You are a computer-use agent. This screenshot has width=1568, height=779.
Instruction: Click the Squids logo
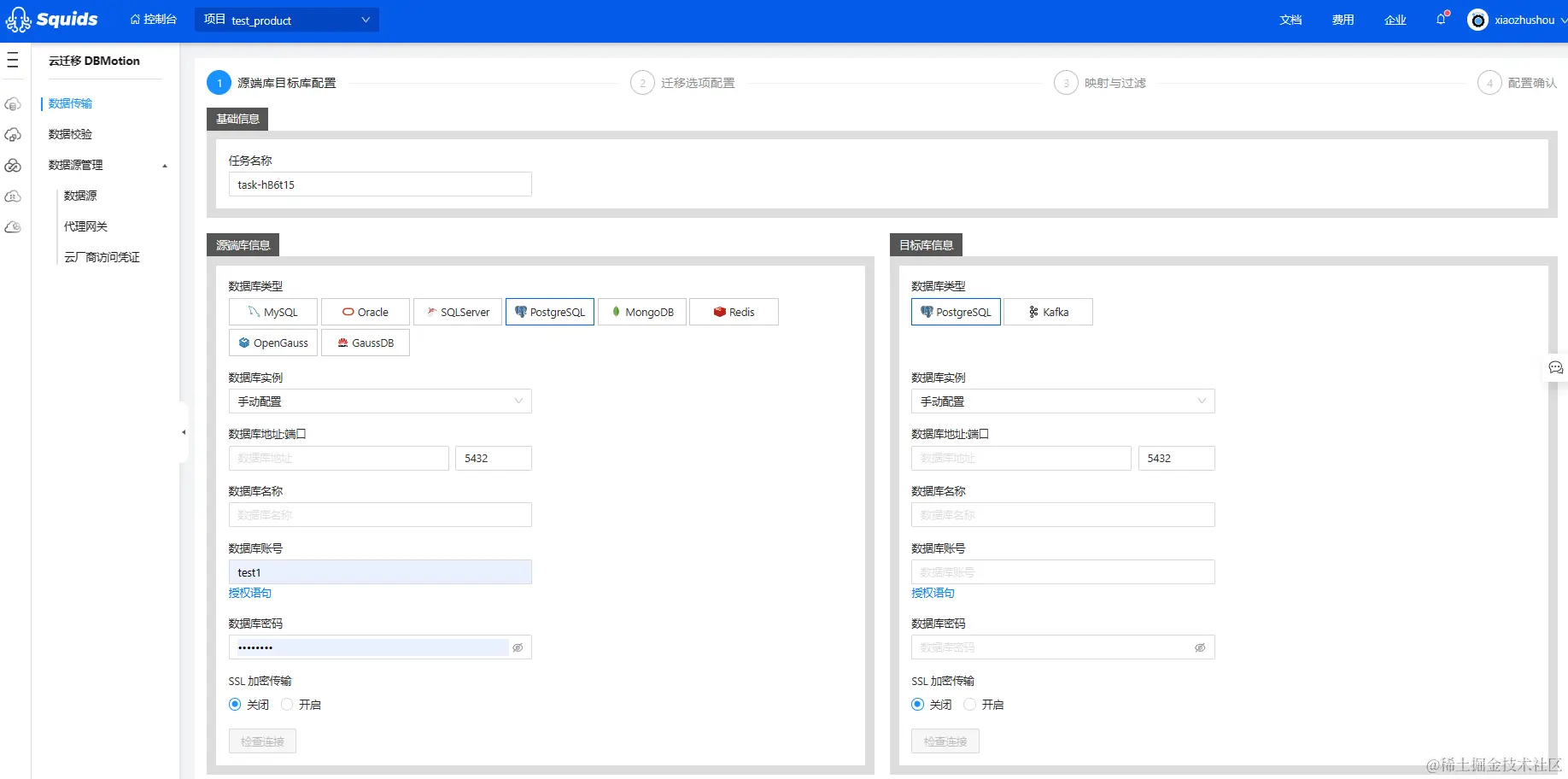coord(52,19)
